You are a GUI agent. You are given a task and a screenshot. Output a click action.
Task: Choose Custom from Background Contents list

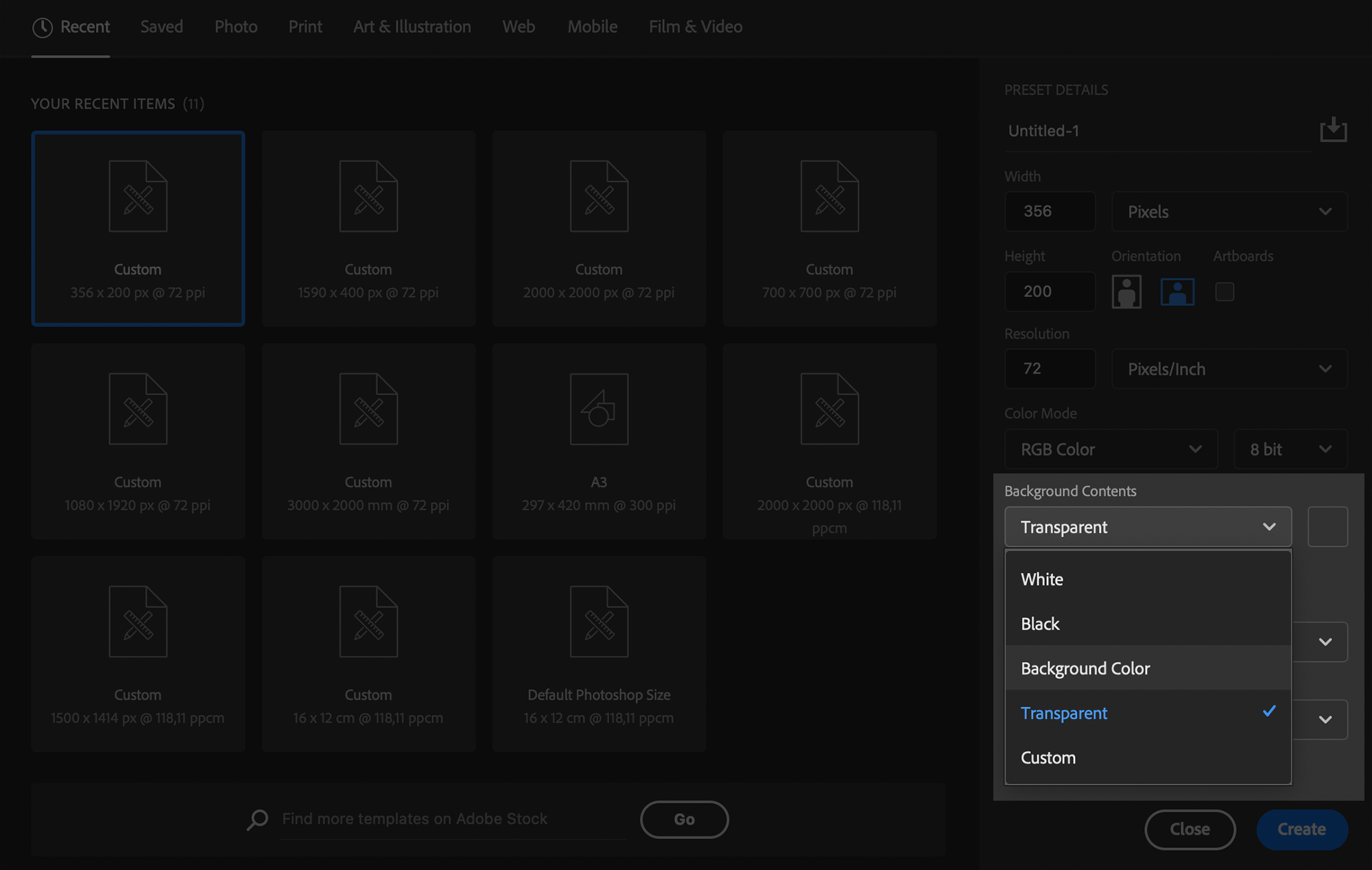(1148, 757)
